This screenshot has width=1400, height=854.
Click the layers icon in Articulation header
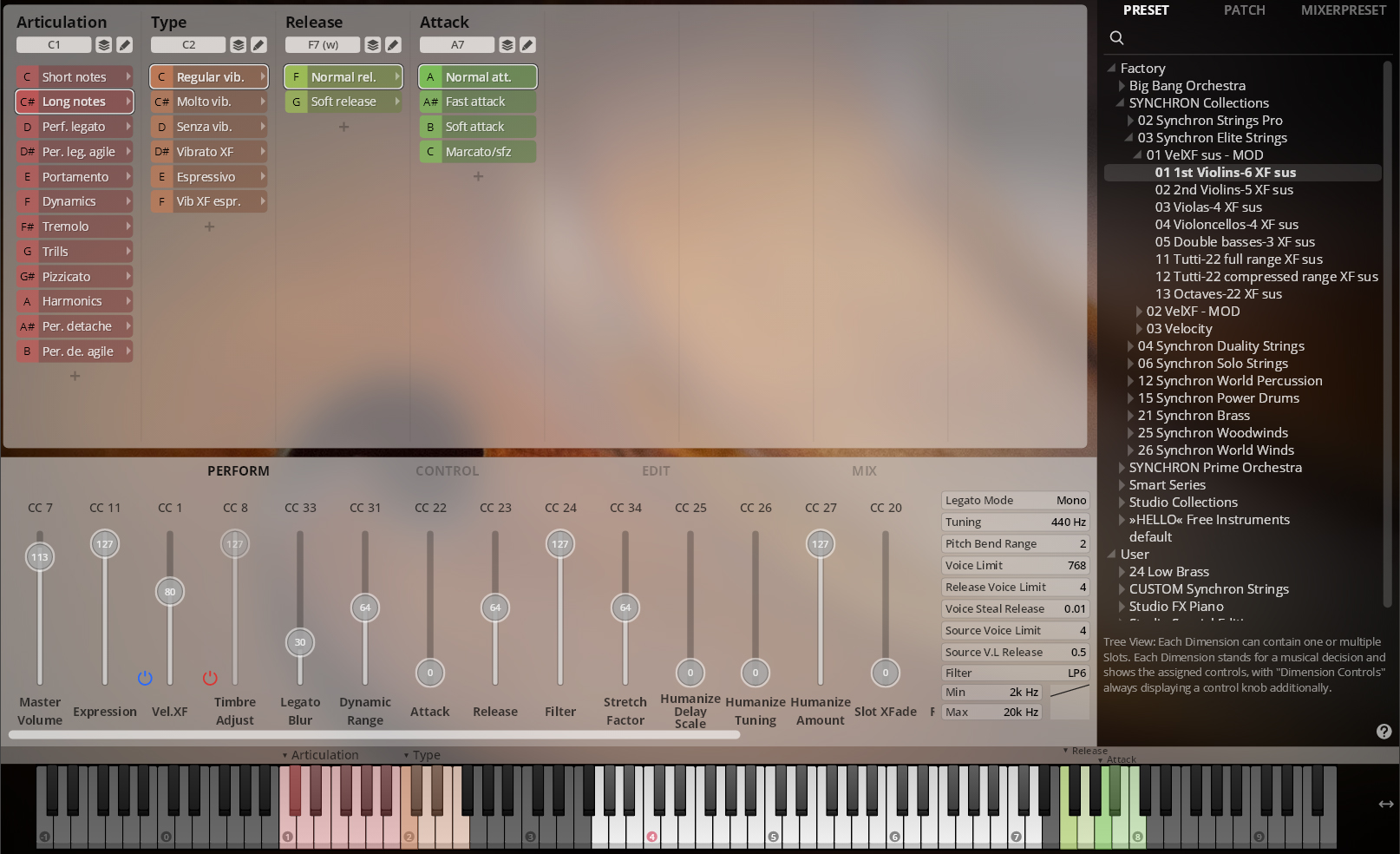click(x=104, y=45)
